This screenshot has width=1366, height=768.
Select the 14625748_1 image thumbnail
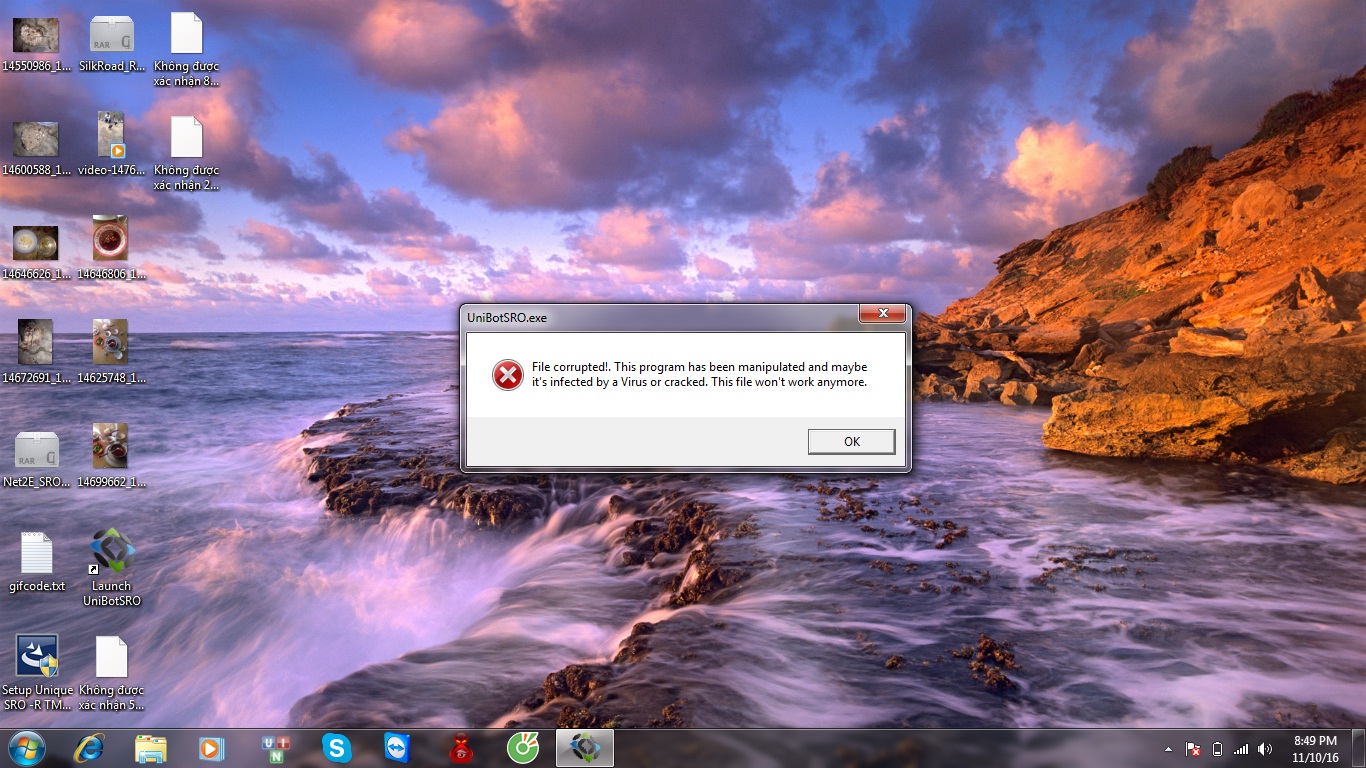click(x=111, y=352)
